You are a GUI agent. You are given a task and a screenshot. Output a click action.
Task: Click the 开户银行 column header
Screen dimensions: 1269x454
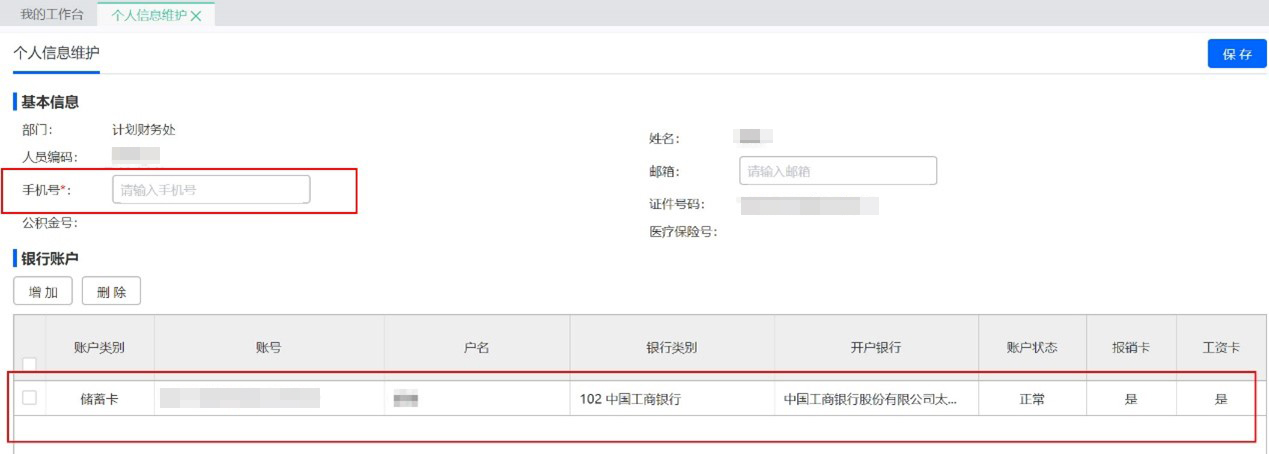pos(876,348)
